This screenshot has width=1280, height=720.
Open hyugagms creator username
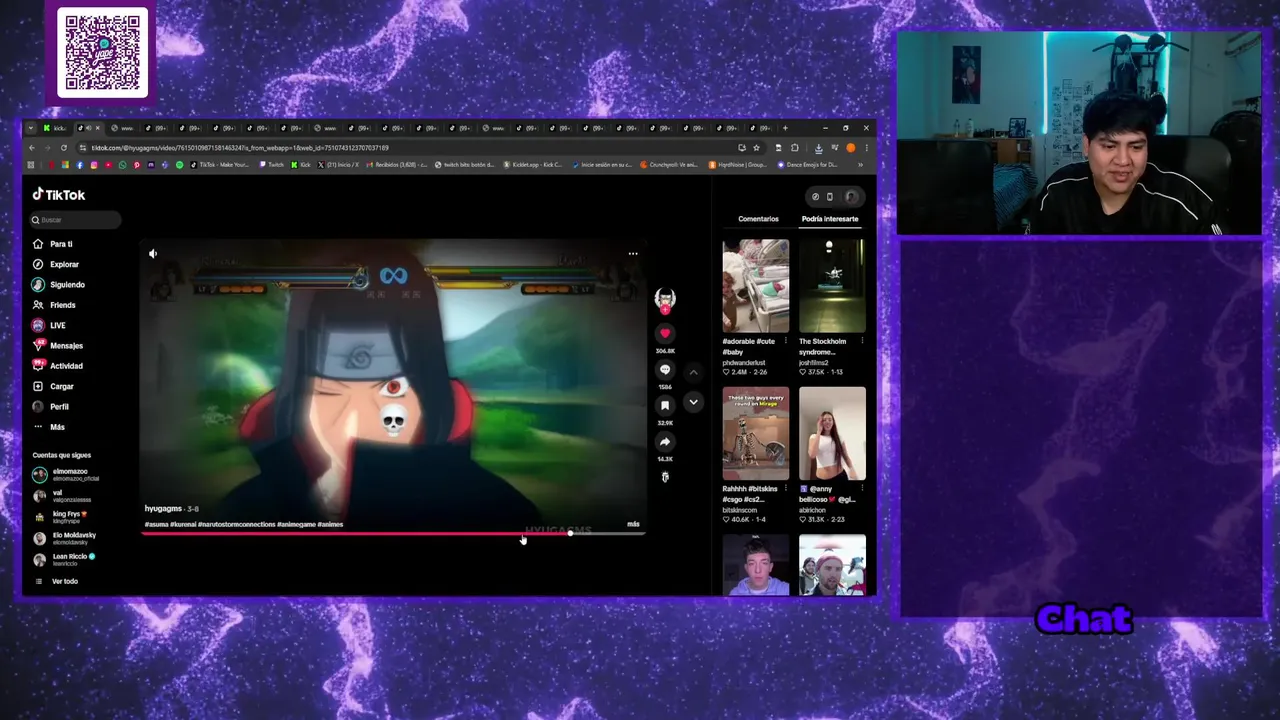(163, 509)
